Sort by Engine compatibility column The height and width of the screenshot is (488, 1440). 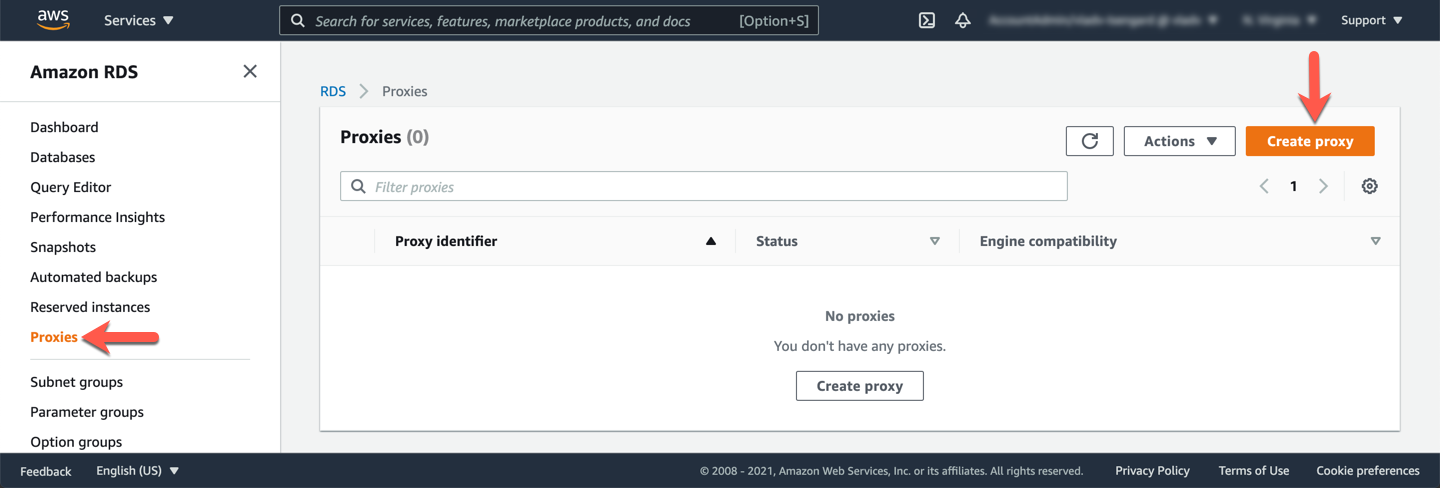pos(1375,241)
